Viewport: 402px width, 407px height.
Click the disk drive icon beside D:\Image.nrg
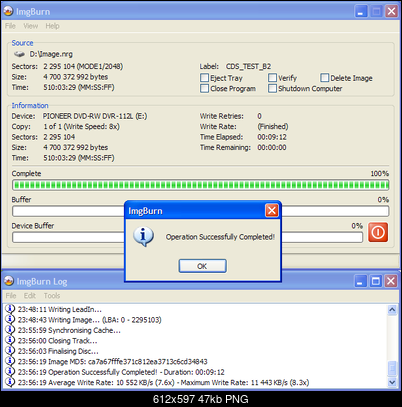(x=19, y=54)
